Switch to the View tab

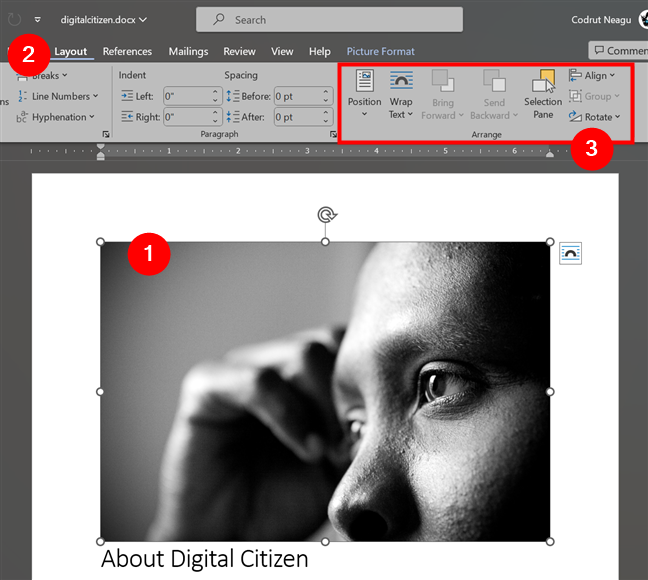point(282,51)
